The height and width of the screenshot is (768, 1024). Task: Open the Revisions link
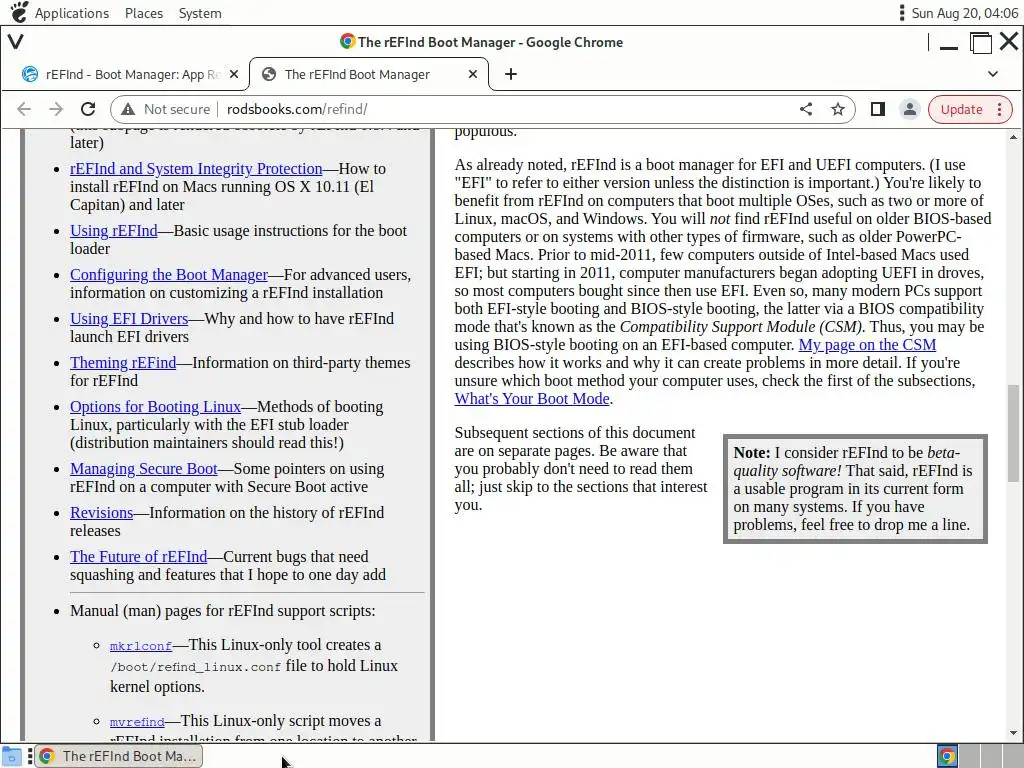(x=101, y=513)
